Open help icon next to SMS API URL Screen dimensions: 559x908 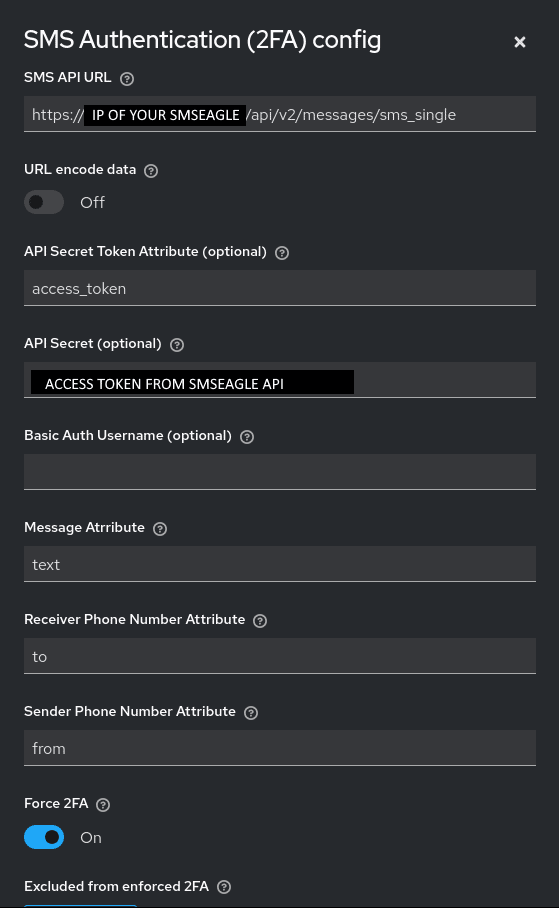pyautogui.click(x=127, y=79)
